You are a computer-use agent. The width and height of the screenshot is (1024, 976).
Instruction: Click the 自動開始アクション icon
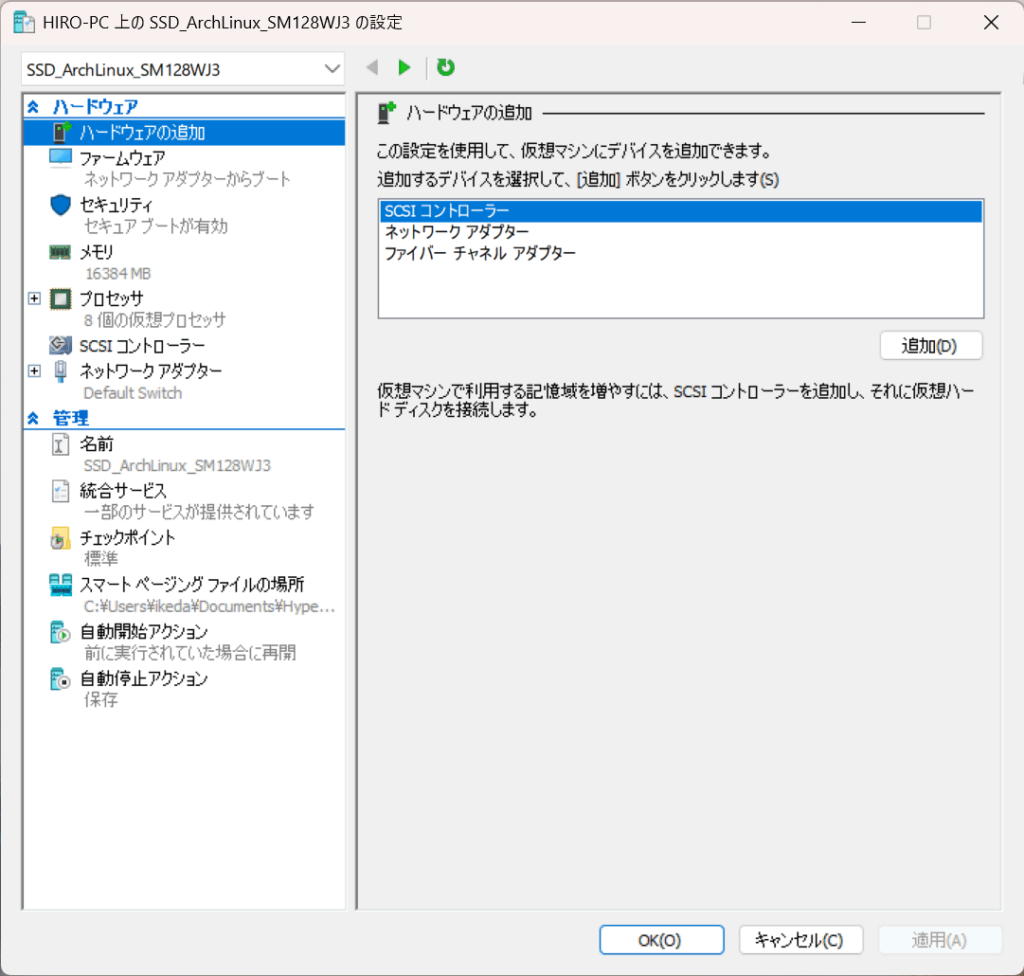(x=60, y=632)
